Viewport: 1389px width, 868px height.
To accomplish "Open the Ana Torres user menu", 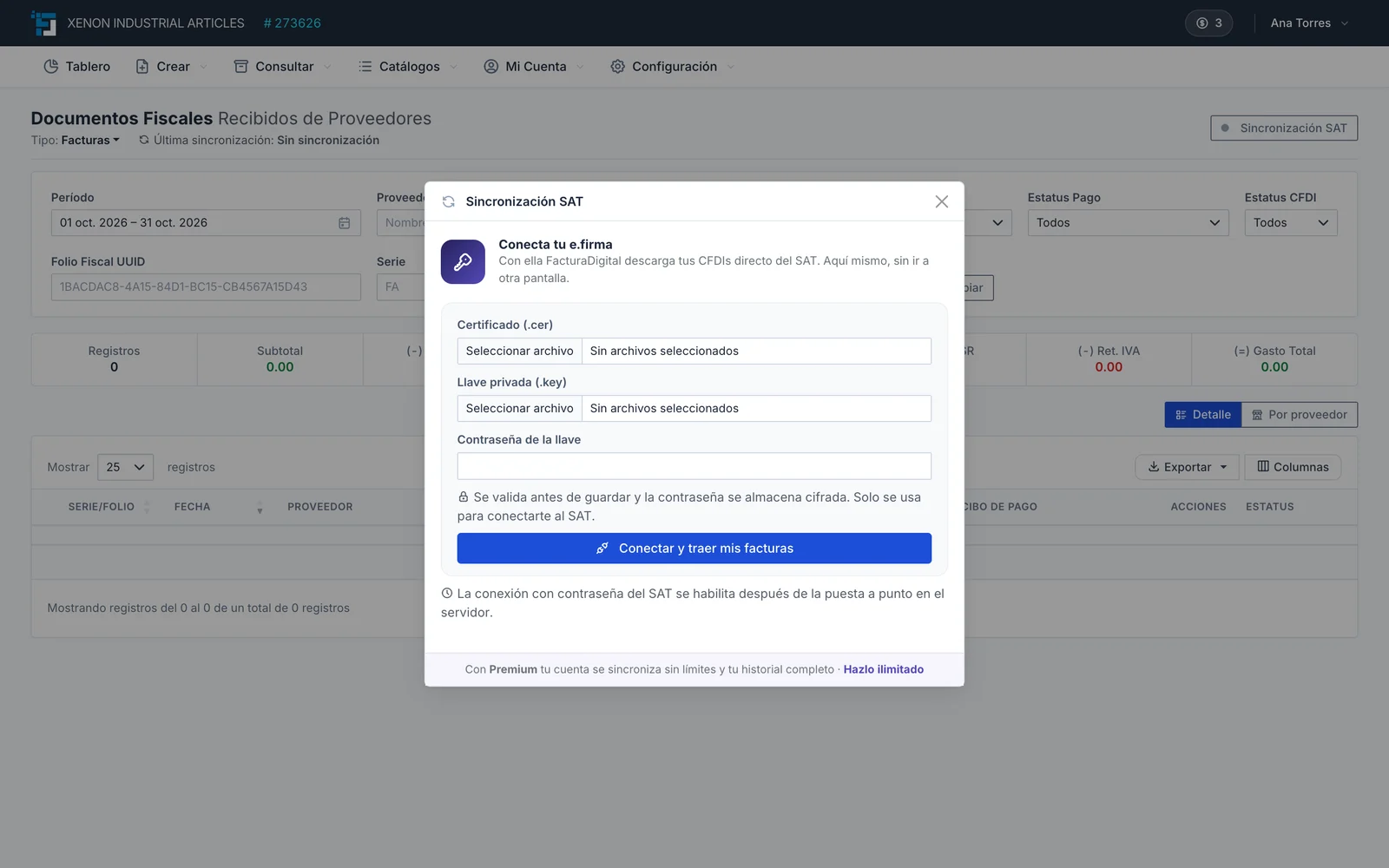I will coord(1309,23).
